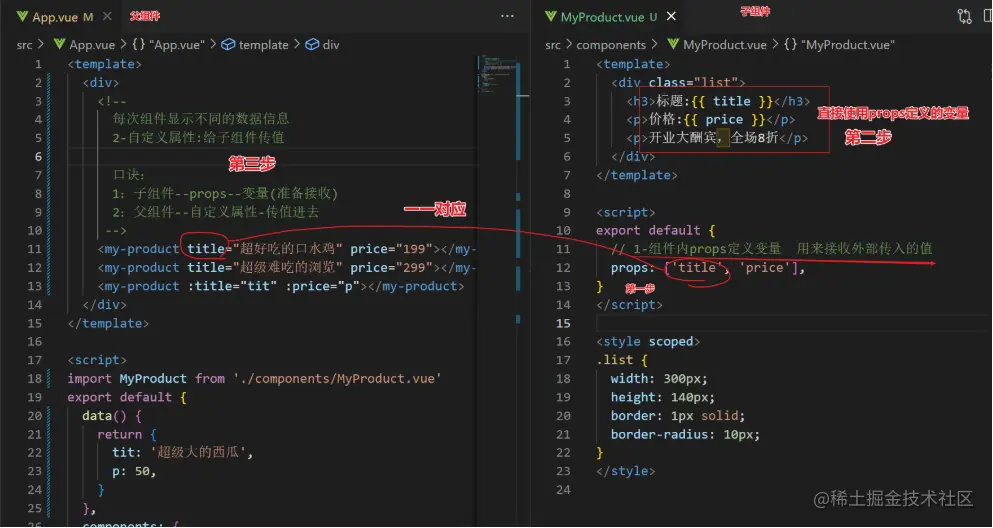
Task: Click line number 15 in the MyProduct.vue gutter
Action: (x=563, y=323)
